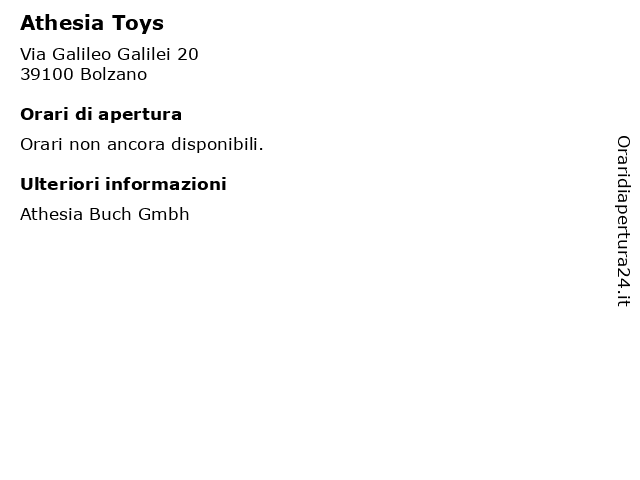Image resolution: width=640 pixels, height=480 pixels.
Task: Click the Orari di apertura heading
Action: (101, 115)
